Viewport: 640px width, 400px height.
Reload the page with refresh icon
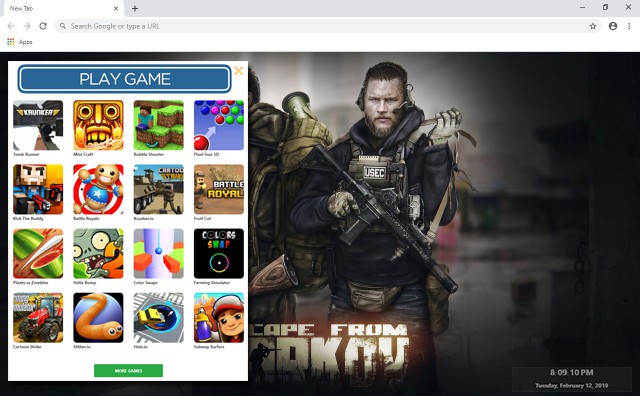click(x=43, y=26)
